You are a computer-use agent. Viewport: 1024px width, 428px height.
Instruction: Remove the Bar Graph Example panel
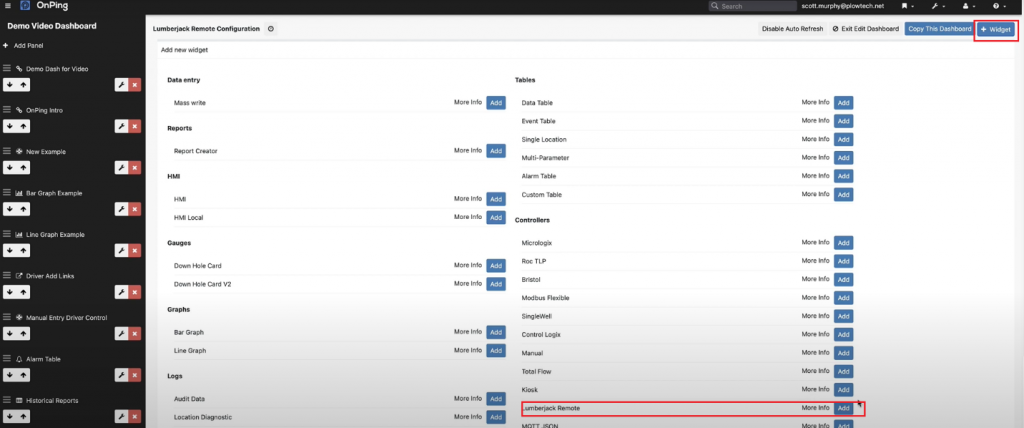point(135,209)
